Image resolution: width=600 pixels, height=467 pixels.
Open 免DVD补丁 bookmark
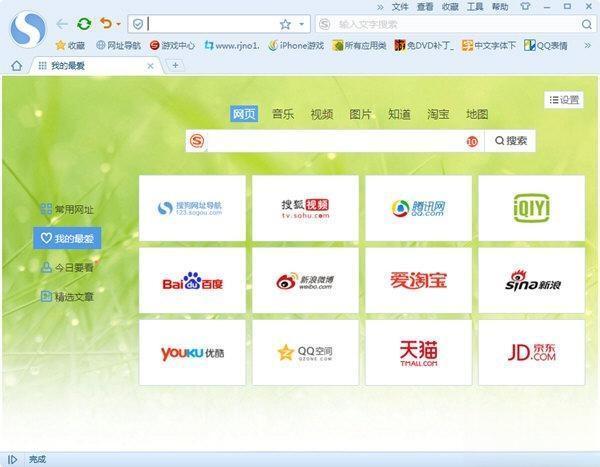click(x=424, y=46)
